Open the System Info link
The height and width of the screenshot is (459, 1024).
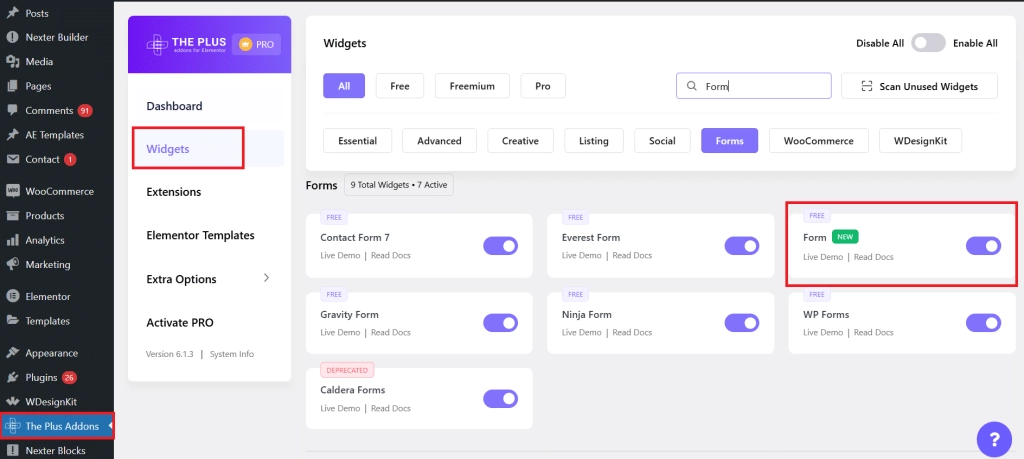[x=232, y=354]
